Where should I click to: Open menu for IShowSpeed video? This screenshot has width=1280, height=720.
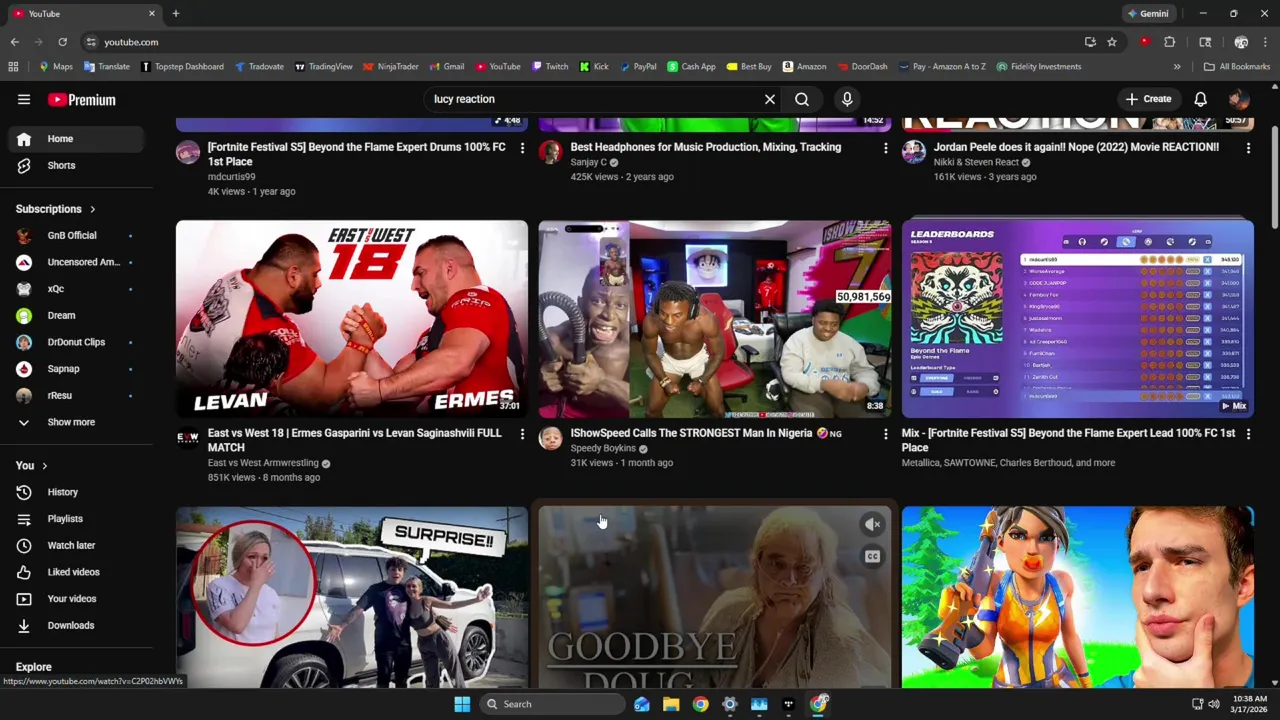click(885, 434)
